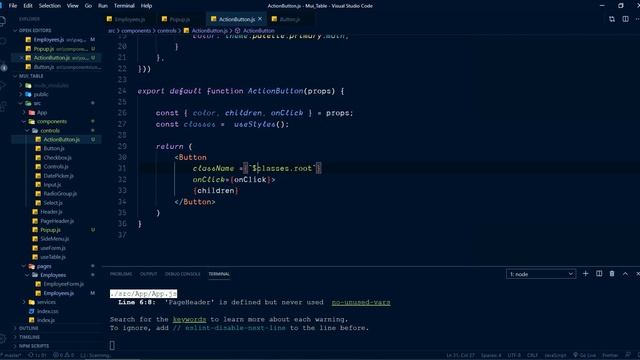Click components in the breadcrumb path

(x=136, y=31)
